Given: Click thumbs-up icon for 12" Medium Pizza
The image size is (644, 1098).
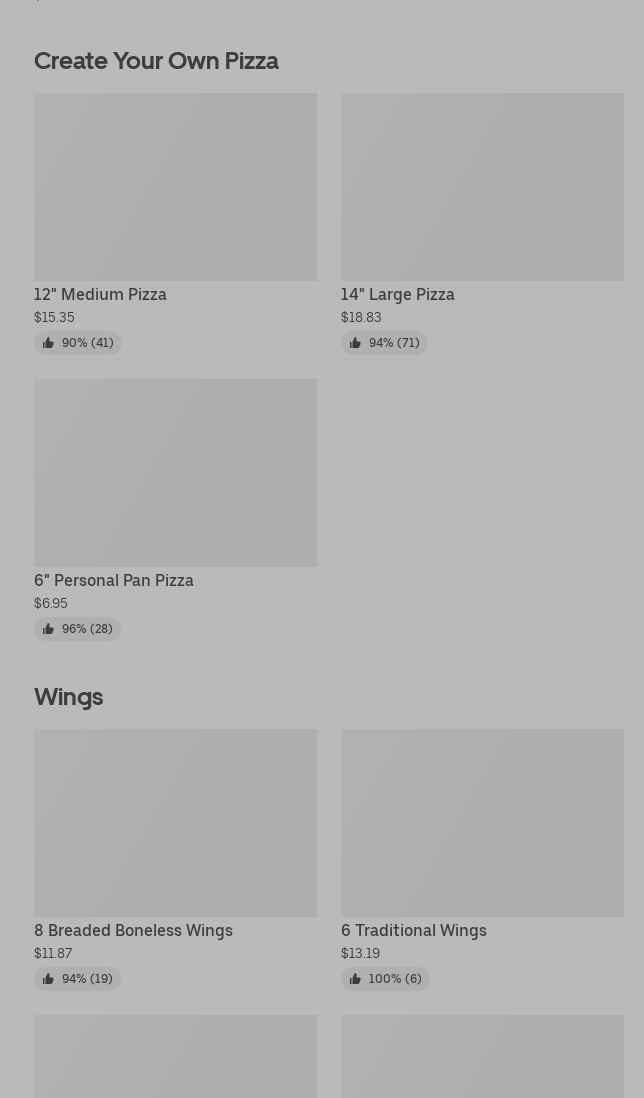Looking at the screenshot, I should [48, 342].
